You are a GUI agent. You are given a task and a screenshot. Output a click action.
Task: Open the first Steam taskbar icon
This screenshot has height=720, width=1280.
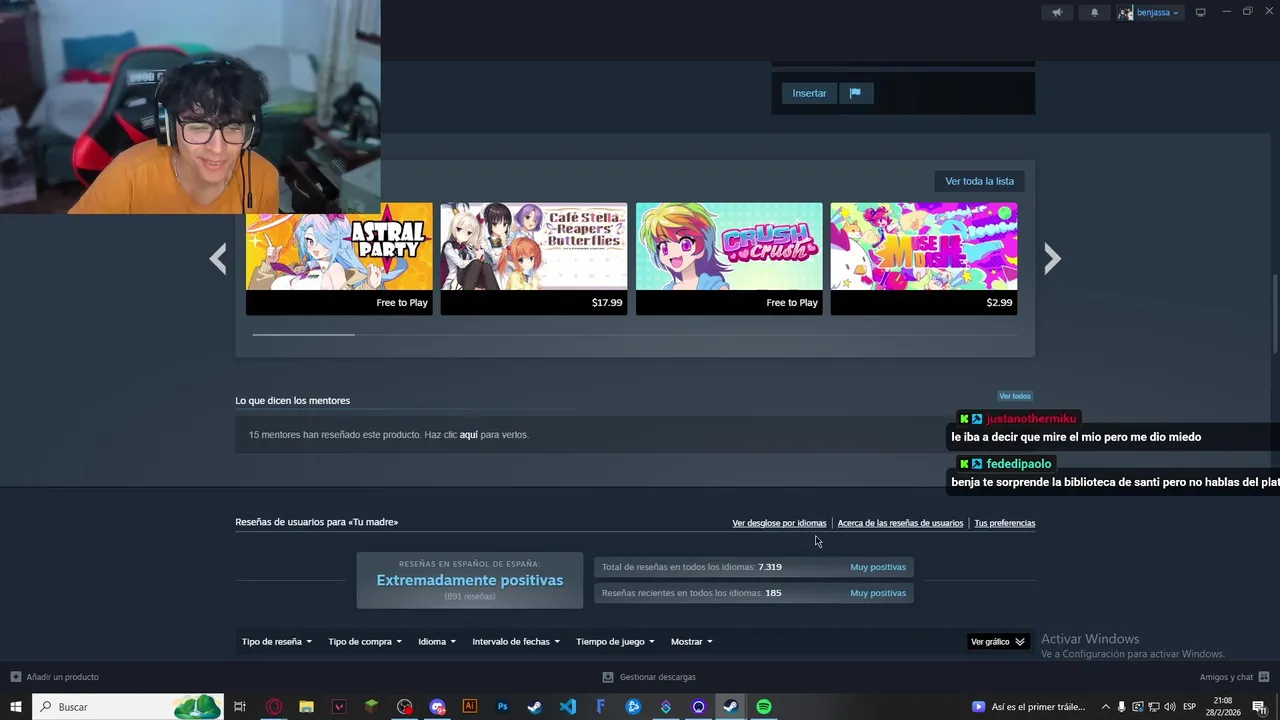[535, 707]
